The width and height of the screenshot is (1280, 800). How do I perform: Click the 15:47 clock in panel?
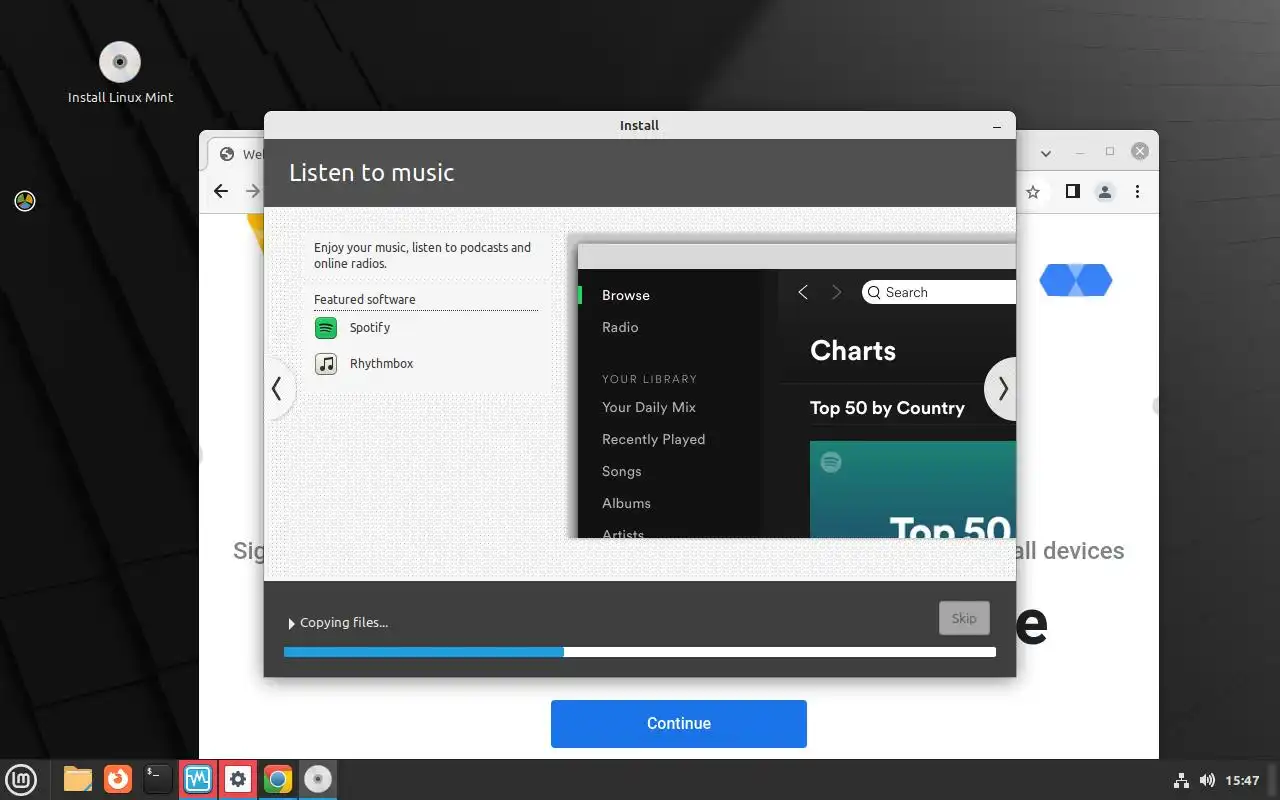(x=1243, y=780)
